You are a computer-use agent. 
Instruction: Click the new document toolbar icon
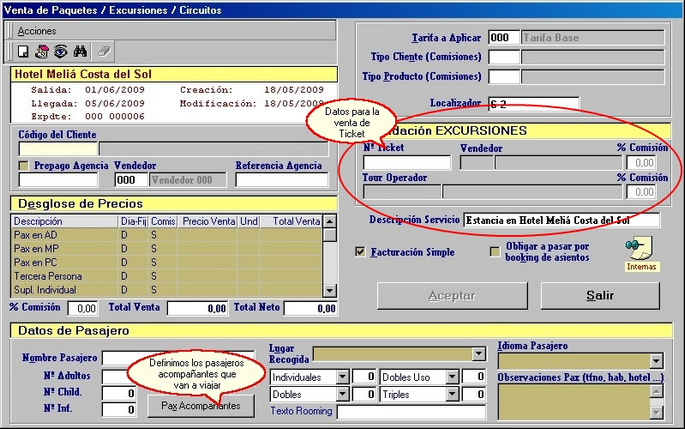click(x=23, y=51)
